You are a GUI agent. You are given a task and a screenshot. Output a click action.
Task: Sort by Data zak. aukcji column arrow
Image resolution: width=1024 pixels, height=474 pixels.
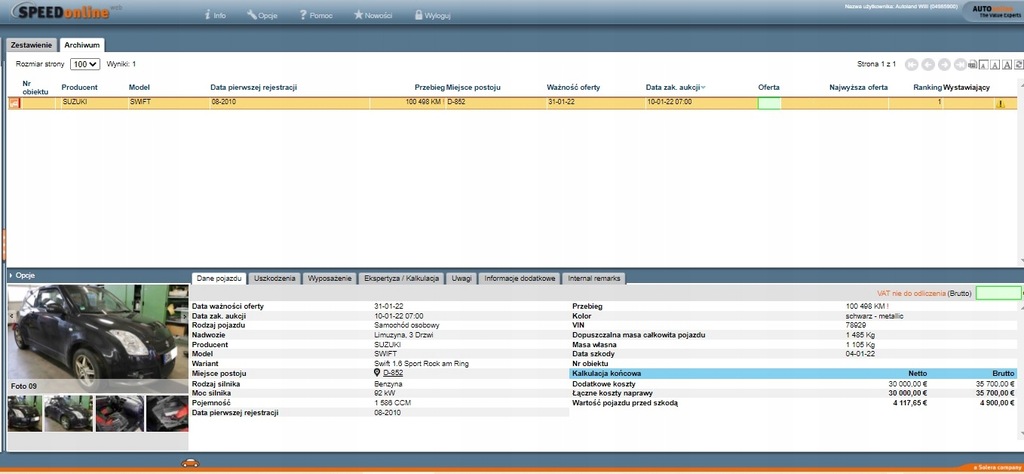[703, 88]
